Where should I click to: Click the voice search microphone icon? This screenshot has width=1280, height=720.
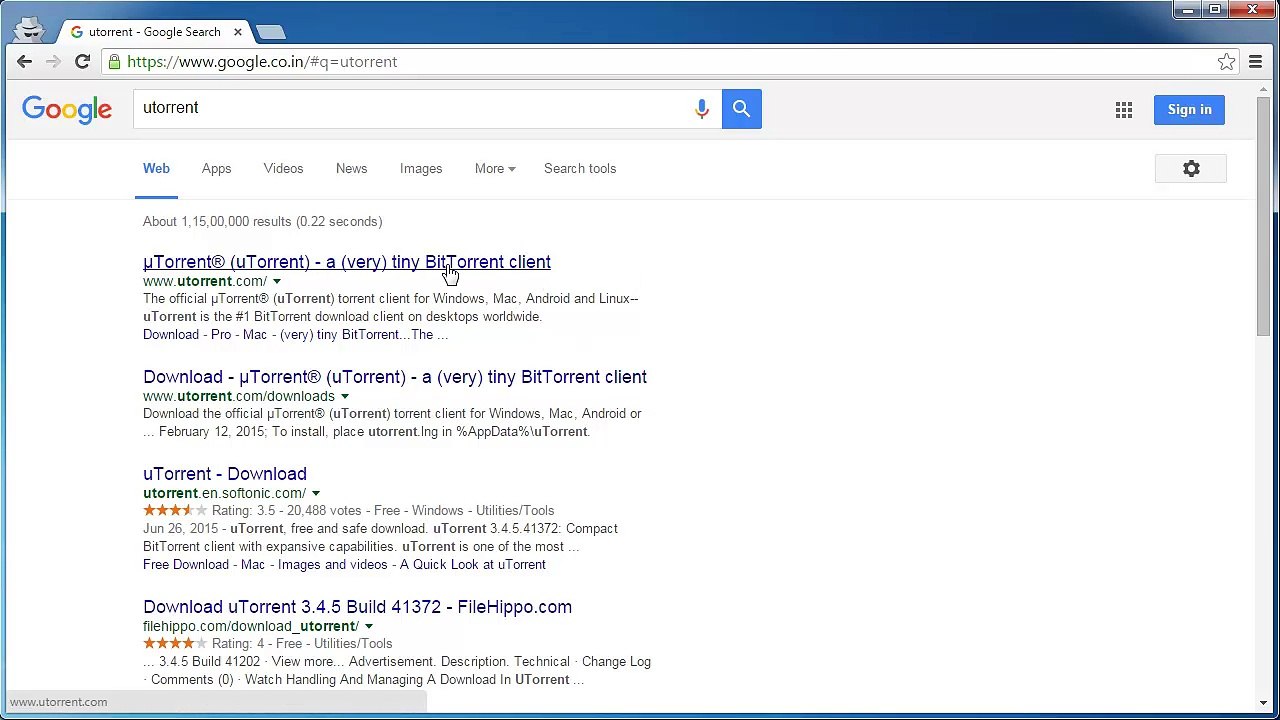pyautogui.click(x=701, y=109)
